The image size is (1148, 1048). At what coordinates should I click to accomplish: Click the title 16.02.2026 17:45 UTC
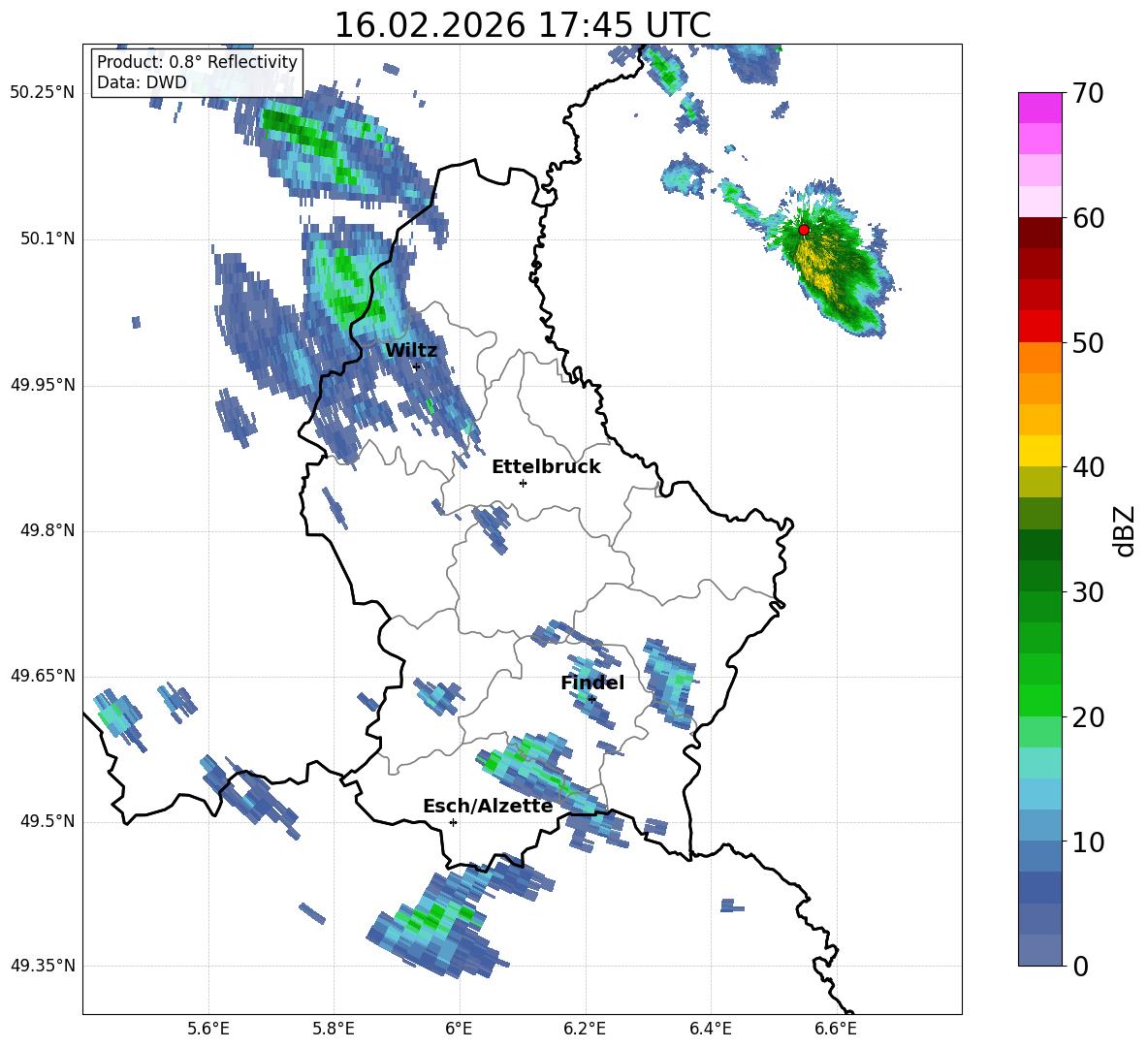(x=523, y=25)
